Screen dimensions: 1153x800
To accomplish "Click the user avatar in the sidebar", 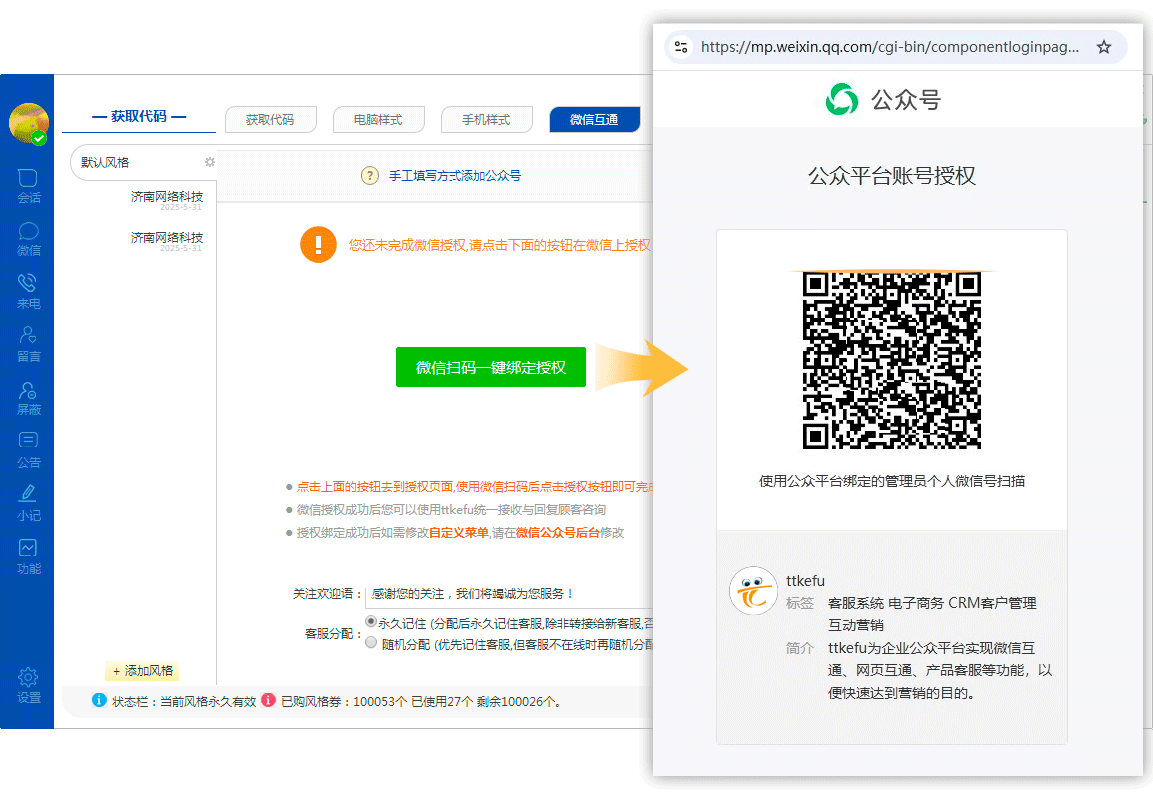I will click(x=29, y=124).
